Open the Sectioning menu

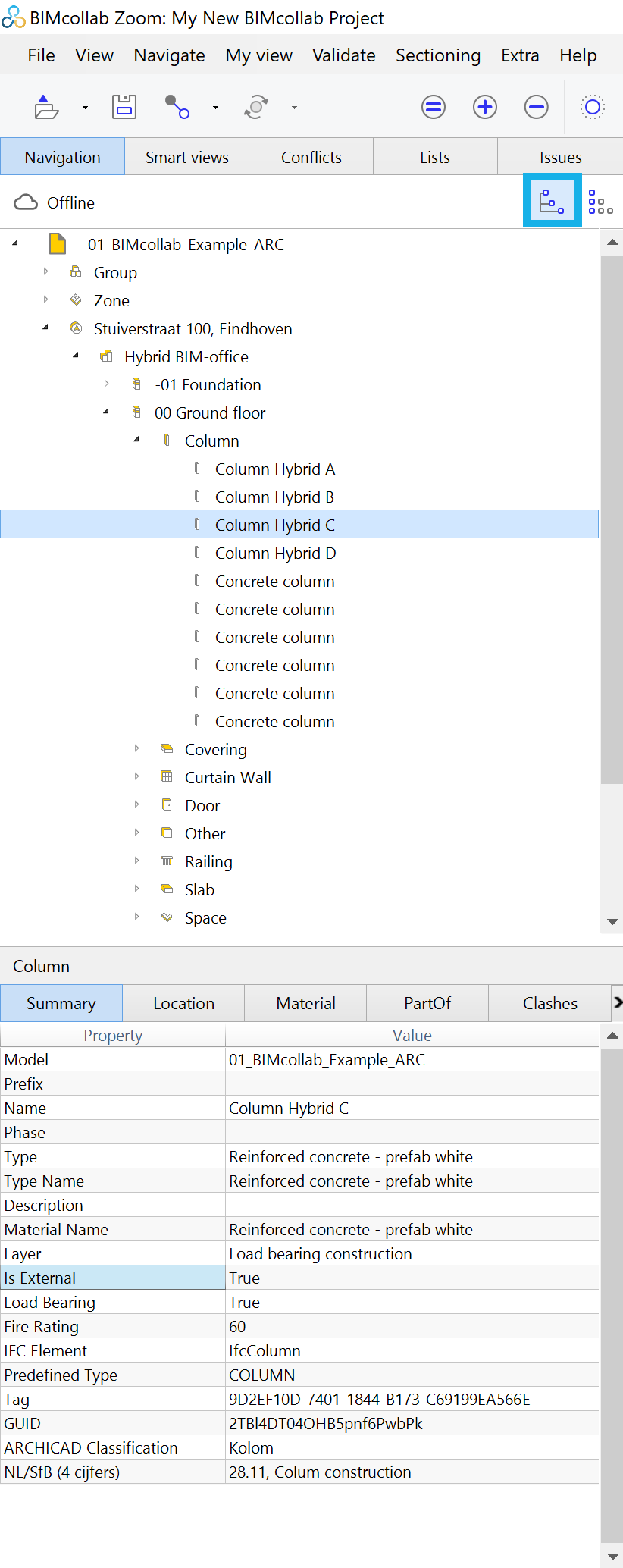tap(438, 55)
